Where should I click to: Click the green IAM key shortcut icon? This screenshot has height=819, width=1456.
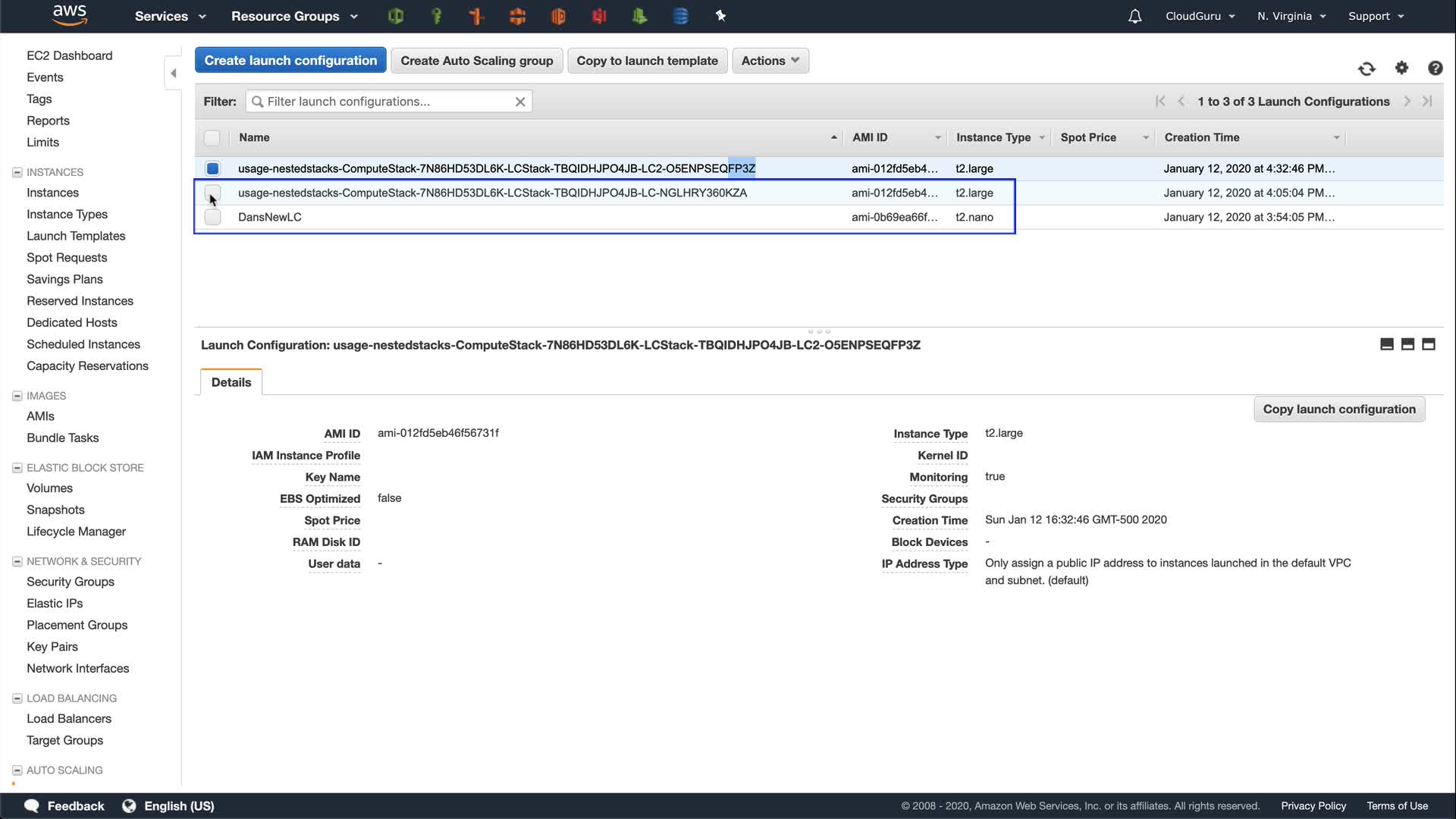pyautogui.click(x=436, y=16)
